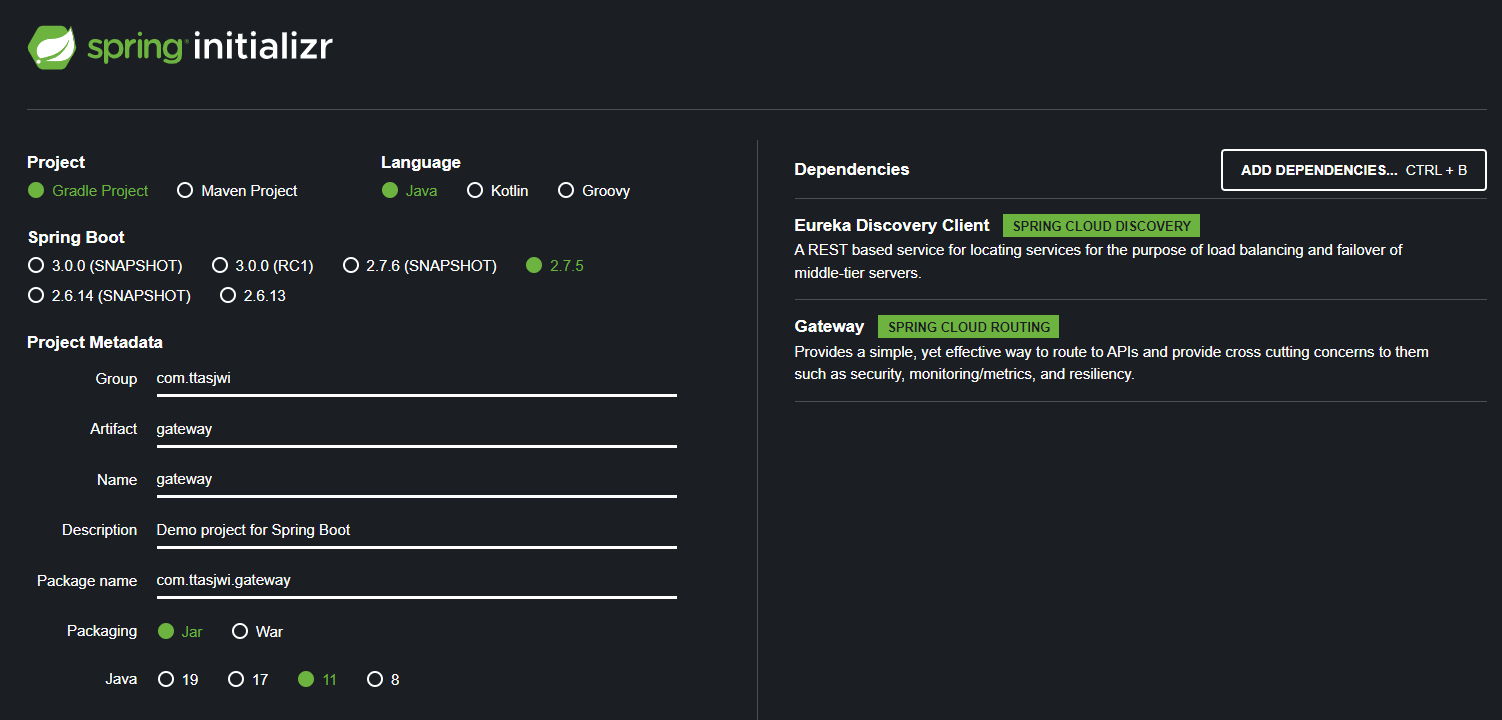Screen dimensions: 1502x720
Task: Select Maven Project radio button
Action: coord(237,190)
